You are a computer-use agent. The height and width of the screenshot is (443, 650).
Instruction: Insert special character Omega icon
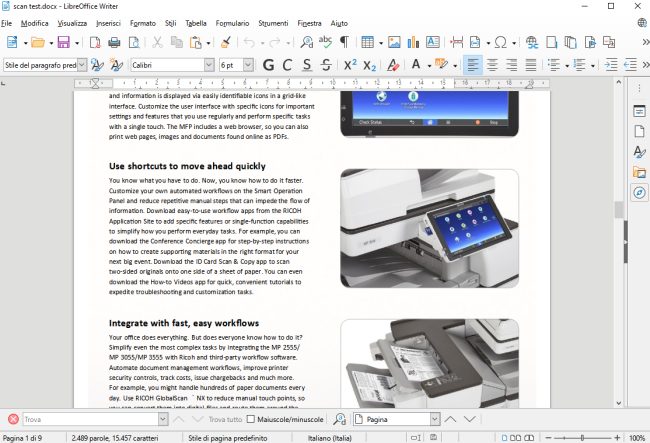click(501, 42)
